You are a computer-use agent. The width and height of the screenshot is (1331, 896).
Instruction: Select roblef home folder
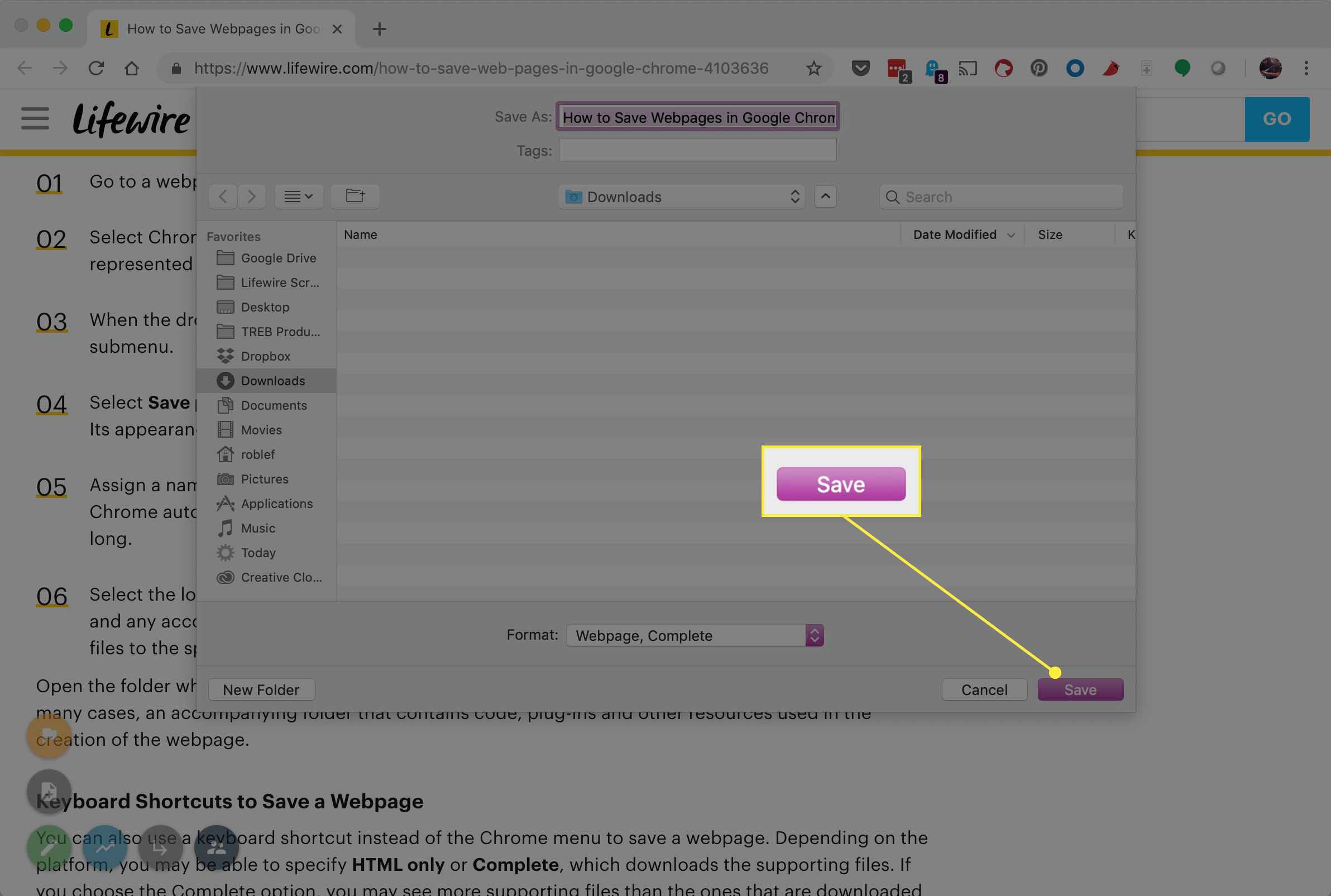coord(266,454)
